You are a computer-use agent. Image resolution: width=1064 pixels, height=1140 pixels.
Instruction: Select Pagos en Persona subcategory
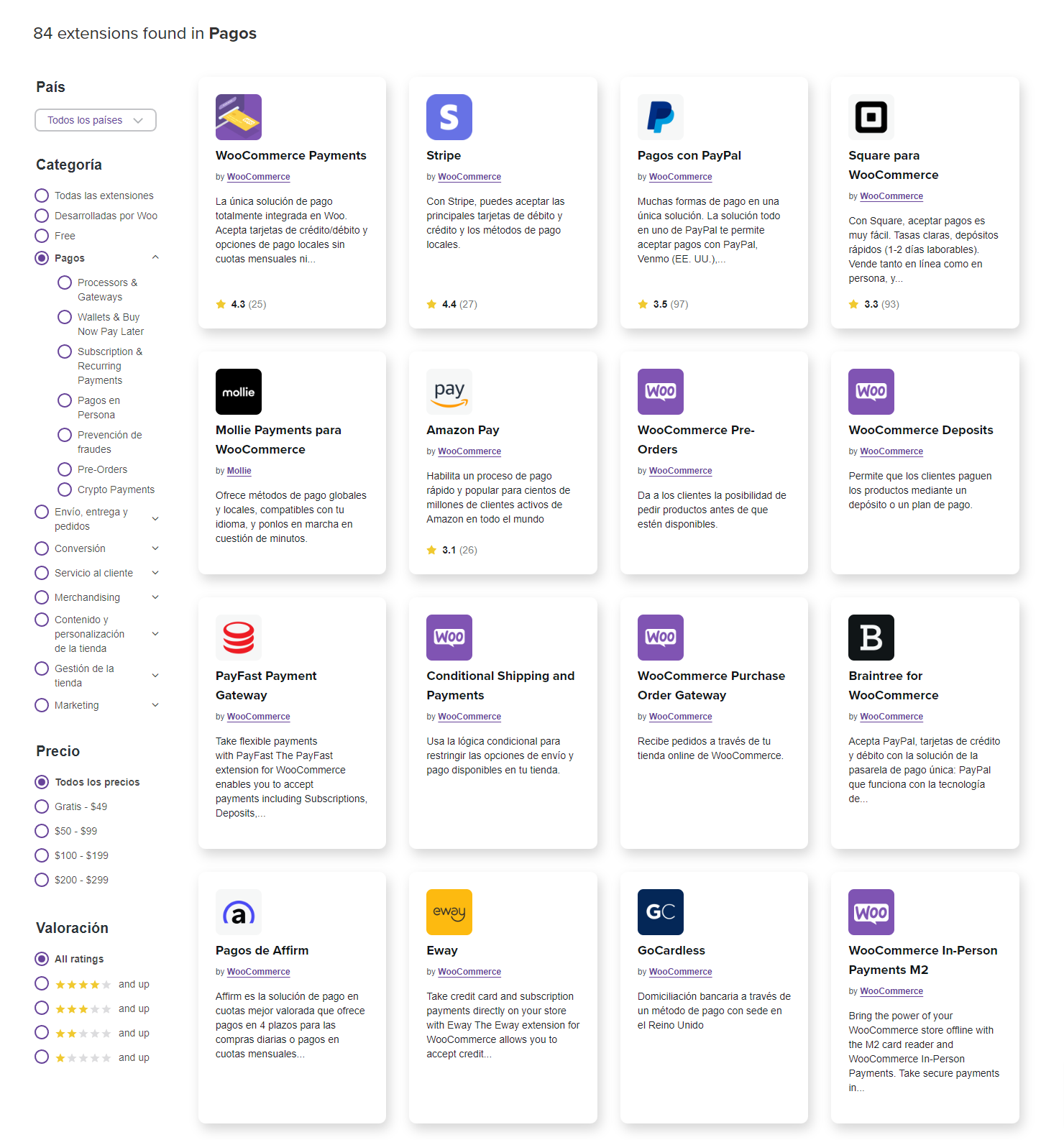(x=65, y=400)
